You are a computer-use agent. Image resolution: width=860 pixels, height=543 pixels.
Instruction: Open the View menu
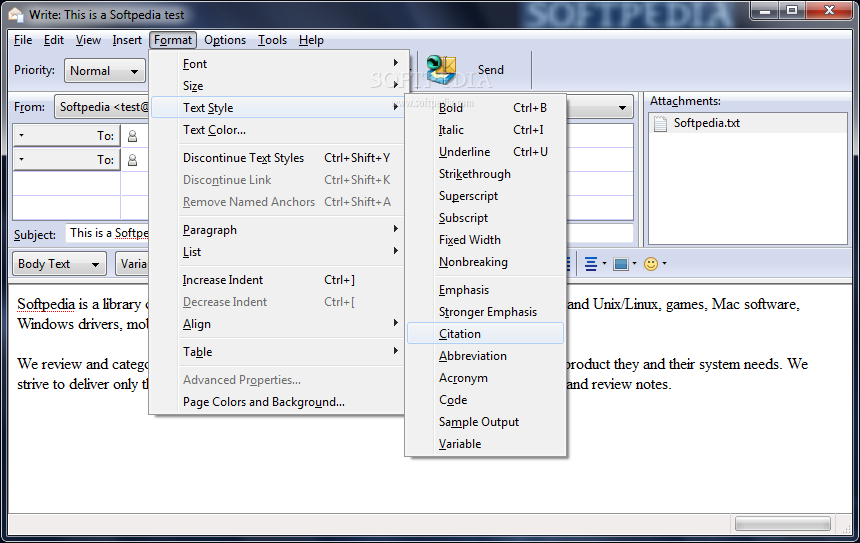click(x=88, y=40)
